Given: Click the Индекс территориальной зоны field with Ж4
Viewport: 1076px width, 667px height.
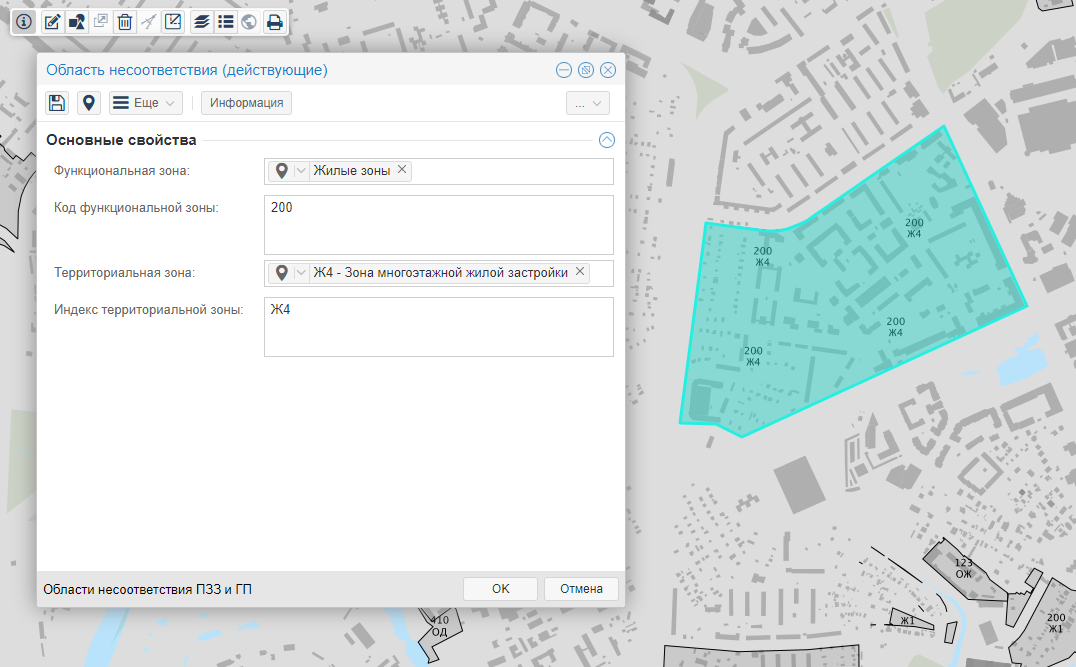Looking at the screenshot, I should tap(438, 327).
